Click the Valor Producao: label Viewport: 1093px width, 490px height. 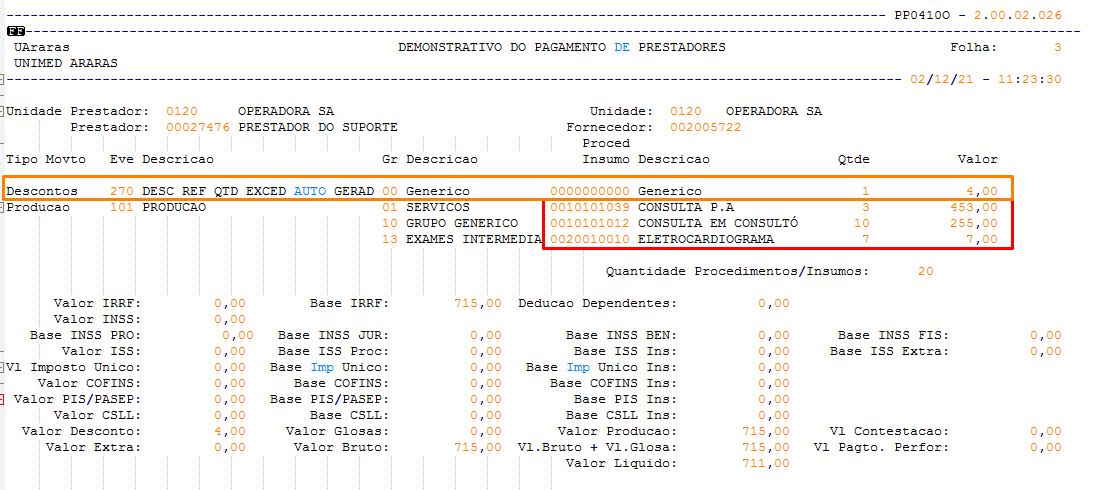(x=618, y=431)
